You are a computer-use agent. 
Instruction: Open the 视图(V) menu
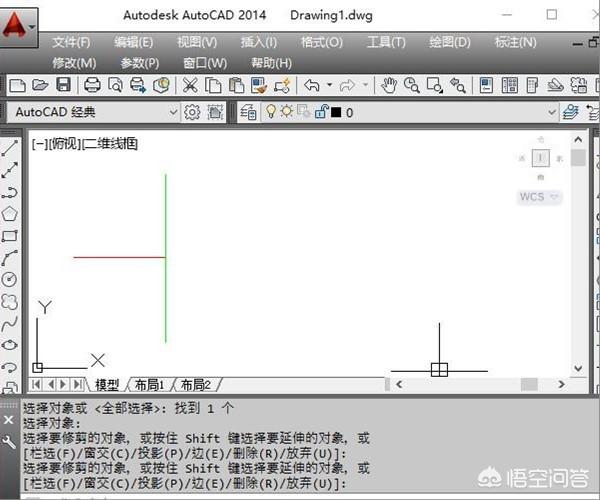[197, 42]
